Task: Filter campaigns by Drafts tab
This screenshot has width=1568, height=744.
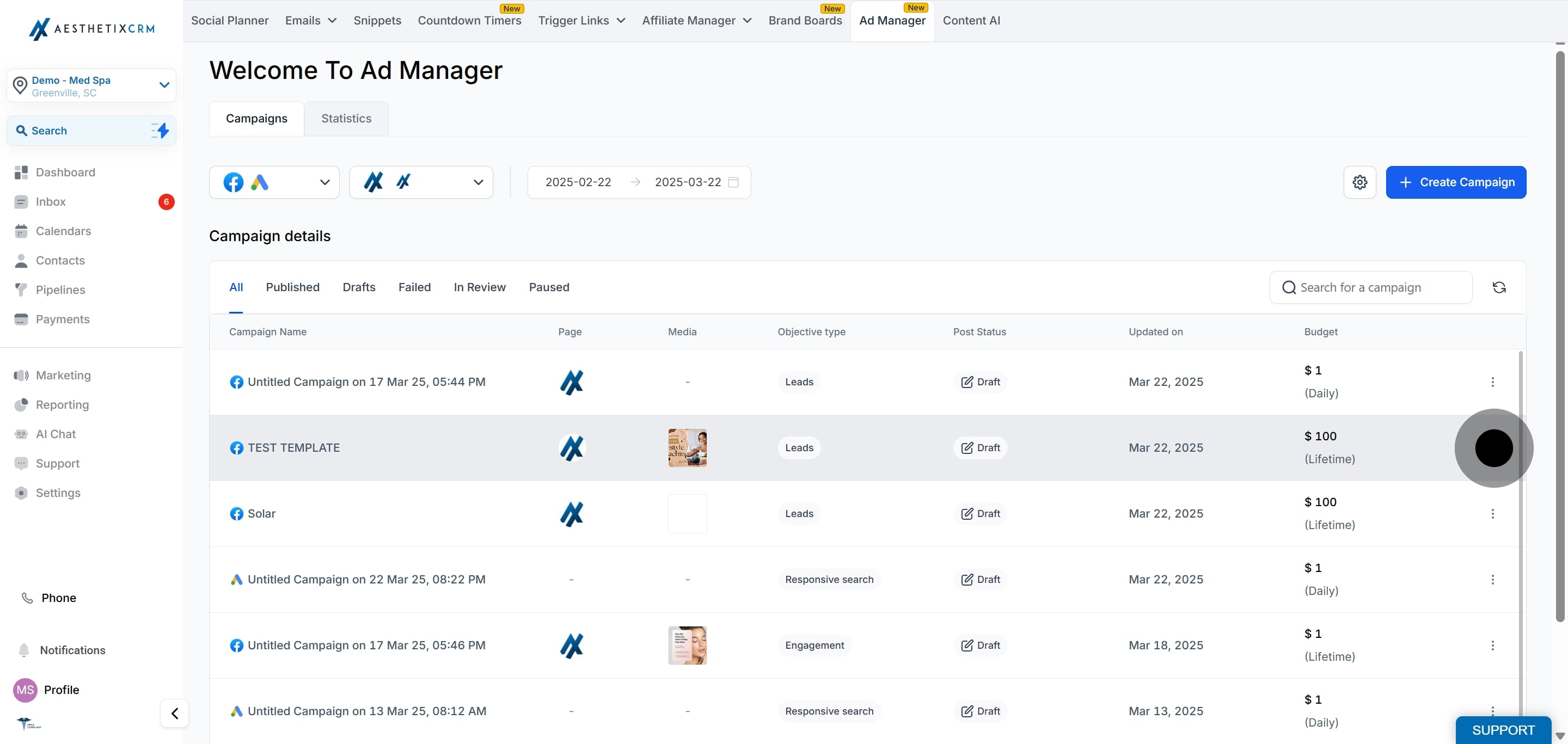Action: pos(359,288)
